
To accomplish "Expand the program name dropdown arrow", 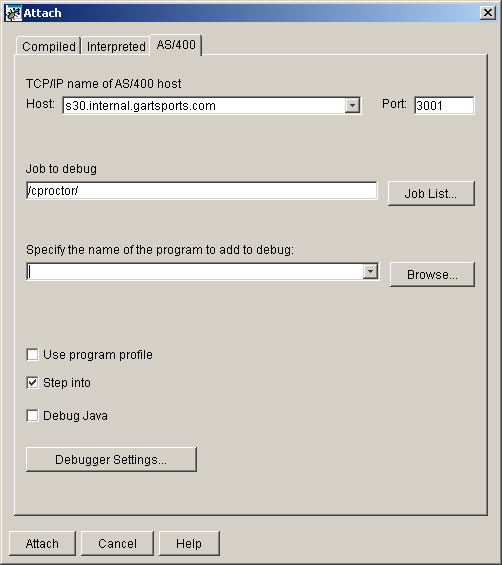I will [x=370, y=271].
